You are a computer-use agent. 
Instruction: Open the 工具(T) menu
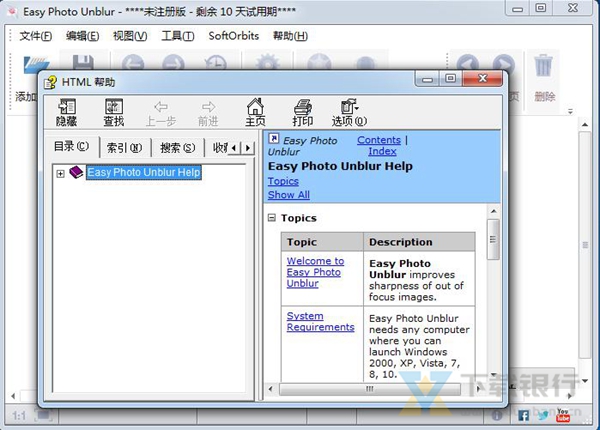tap(178, 36)
